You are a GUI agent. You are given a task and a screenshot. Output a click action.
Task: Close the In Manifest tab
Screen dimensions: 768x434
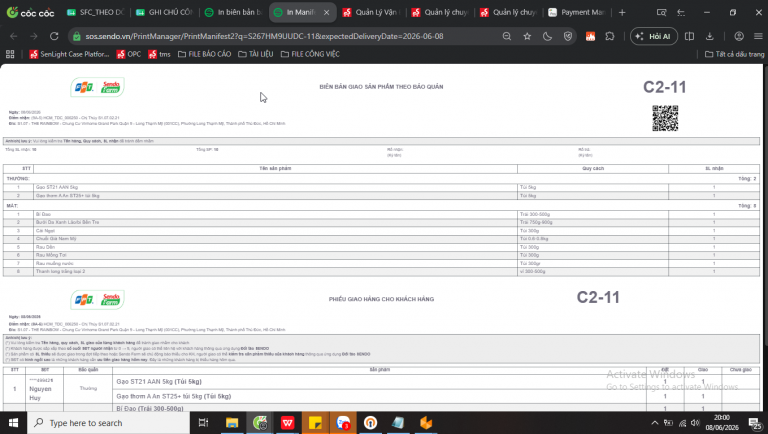pos(326,12)
